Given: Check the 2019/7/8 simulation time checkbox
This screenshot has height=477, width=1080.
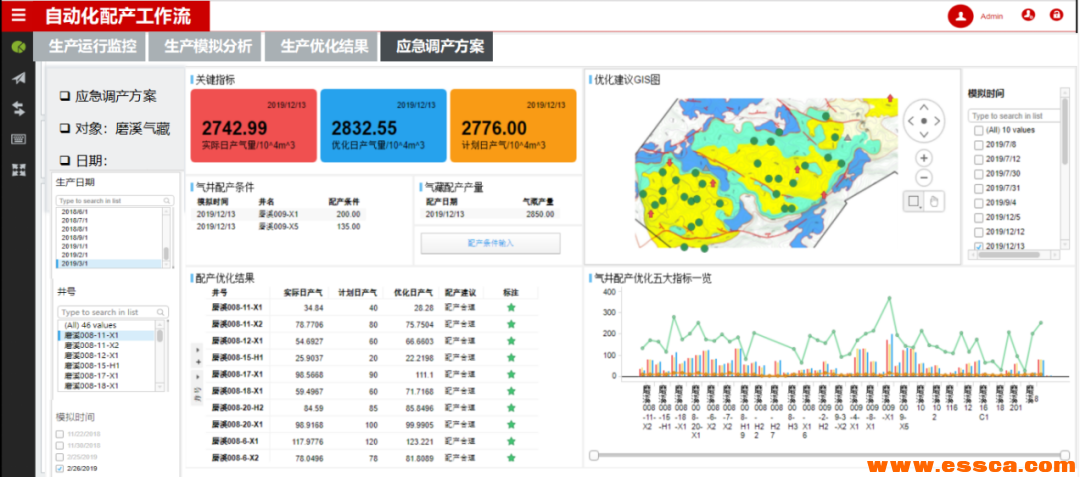Looking at the screenshot, I should (979, 144).
